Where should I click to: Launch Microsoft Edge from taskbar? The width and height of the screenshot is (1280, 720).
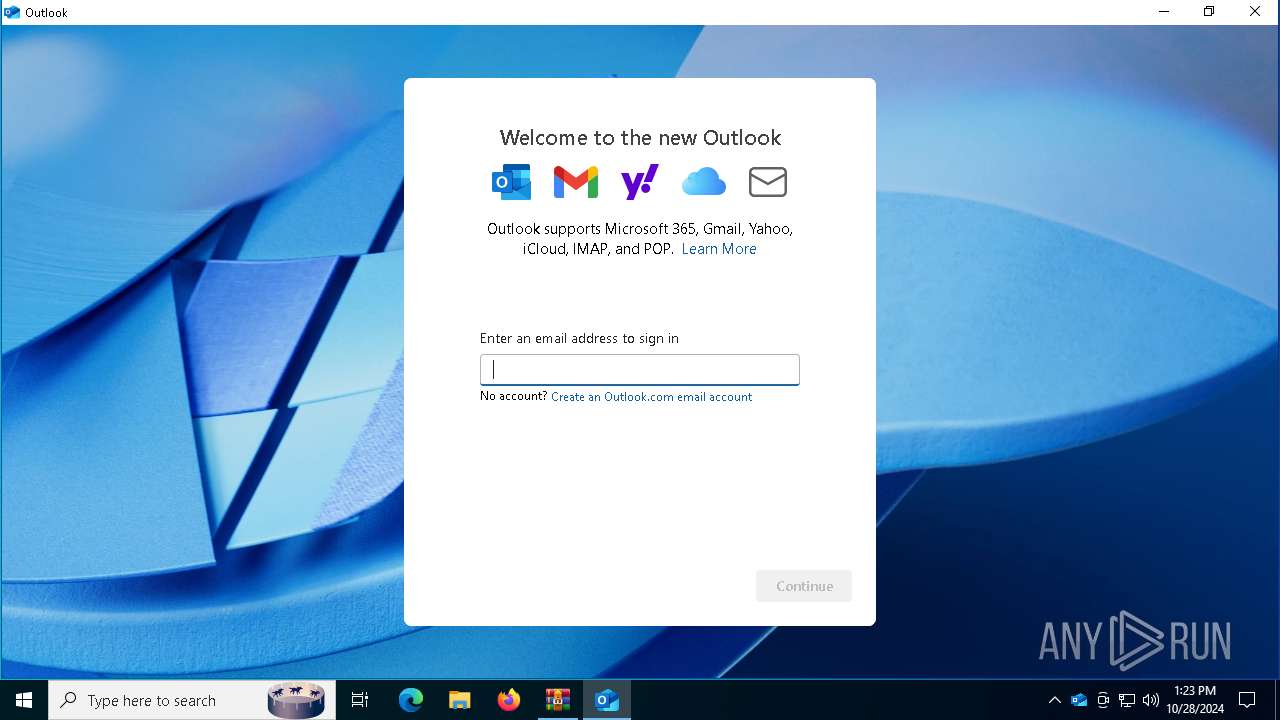point(411,700)
